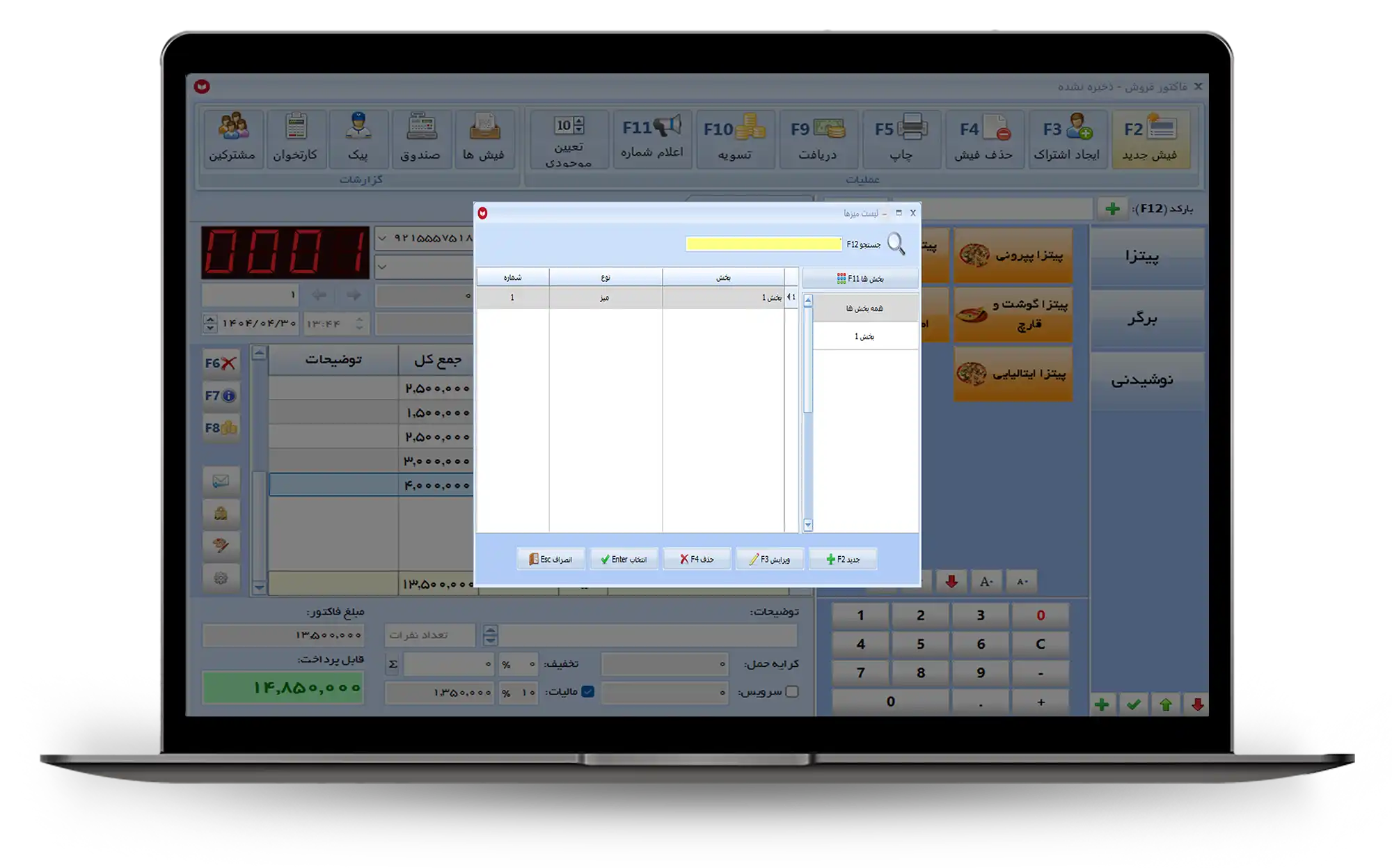Image resolution: width=1392 pixels, height=868 pixels.
Task: Click the scroll-up arrow in sections list
Action: click(x=808, y=301)
